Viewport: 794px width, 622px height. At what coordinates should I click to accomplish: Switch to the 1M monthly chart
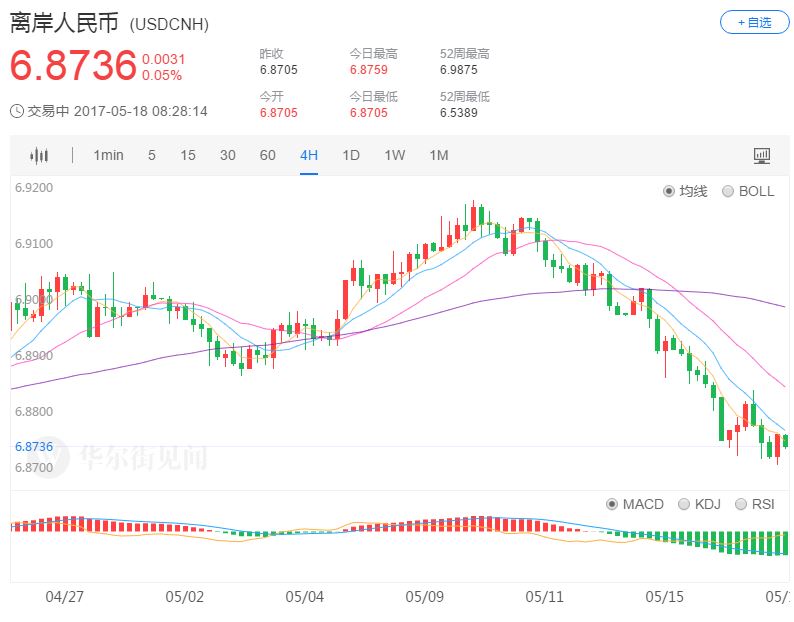tap(439, 155)
